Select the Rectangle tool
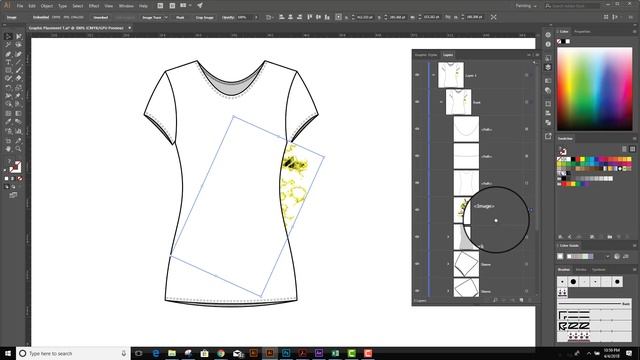 (8, 70)
